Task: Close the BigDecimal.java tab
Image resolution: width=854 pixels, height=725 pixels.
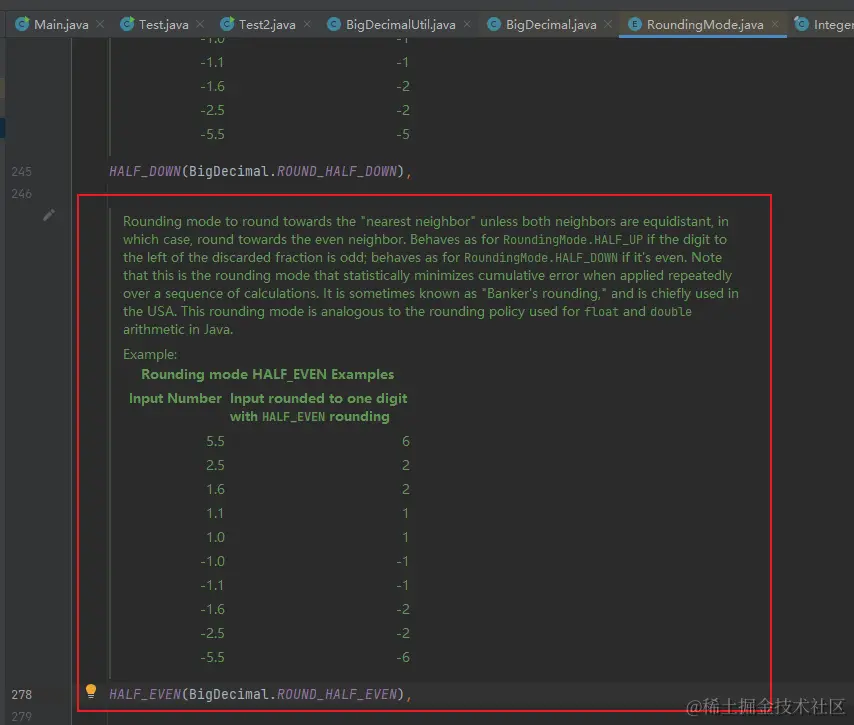Action: pos(608,25)
